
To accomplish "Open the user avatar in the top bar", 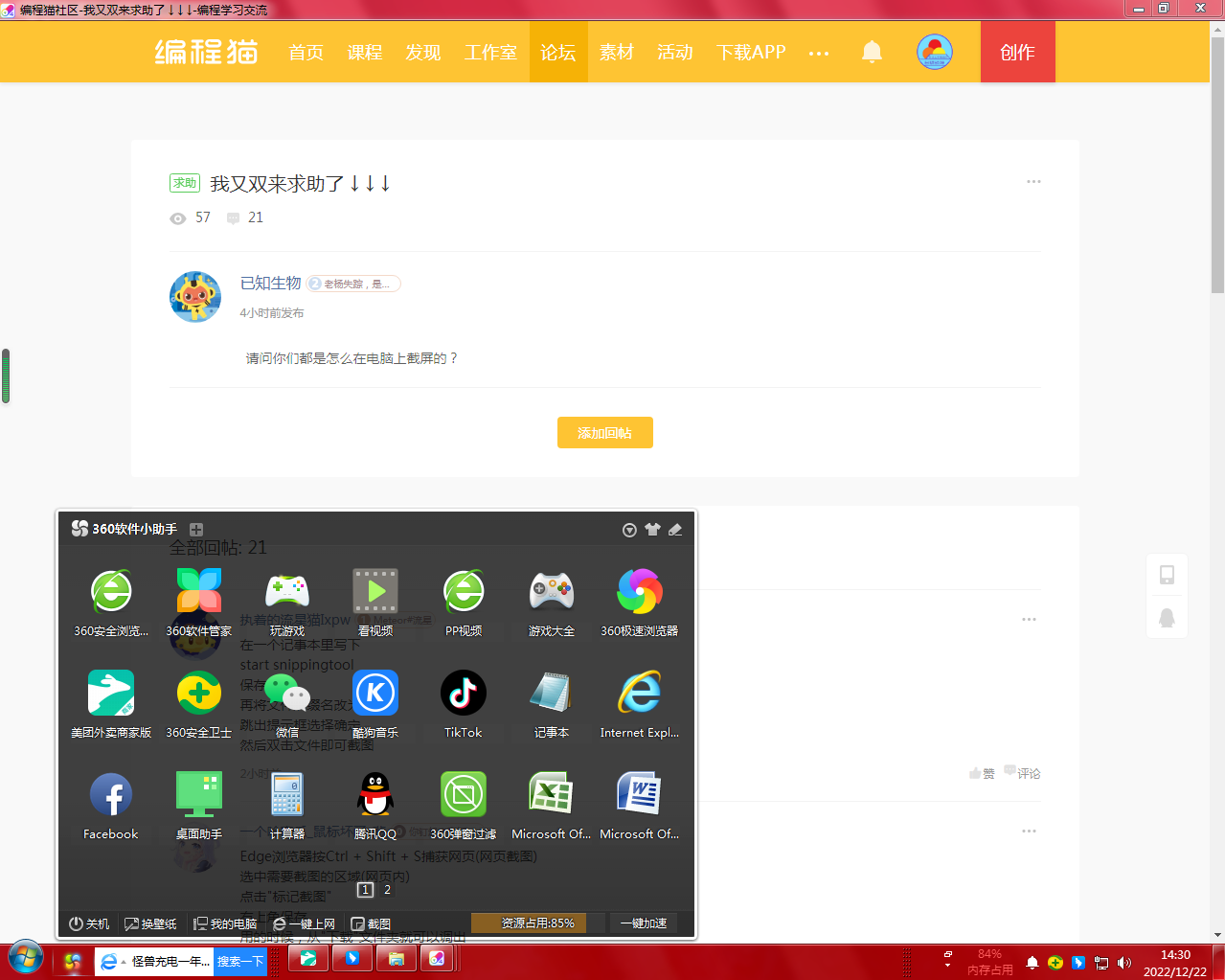I will (935, 52).
